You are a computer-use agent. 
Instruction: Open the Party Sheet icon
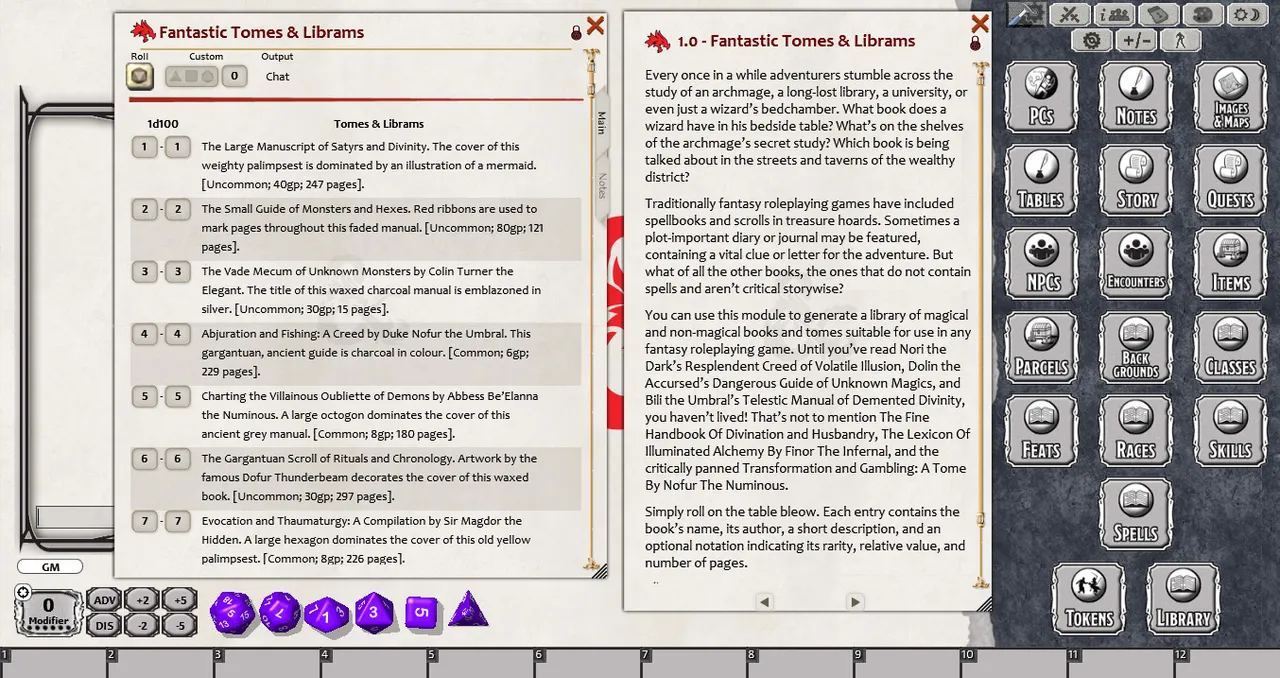1114,15
